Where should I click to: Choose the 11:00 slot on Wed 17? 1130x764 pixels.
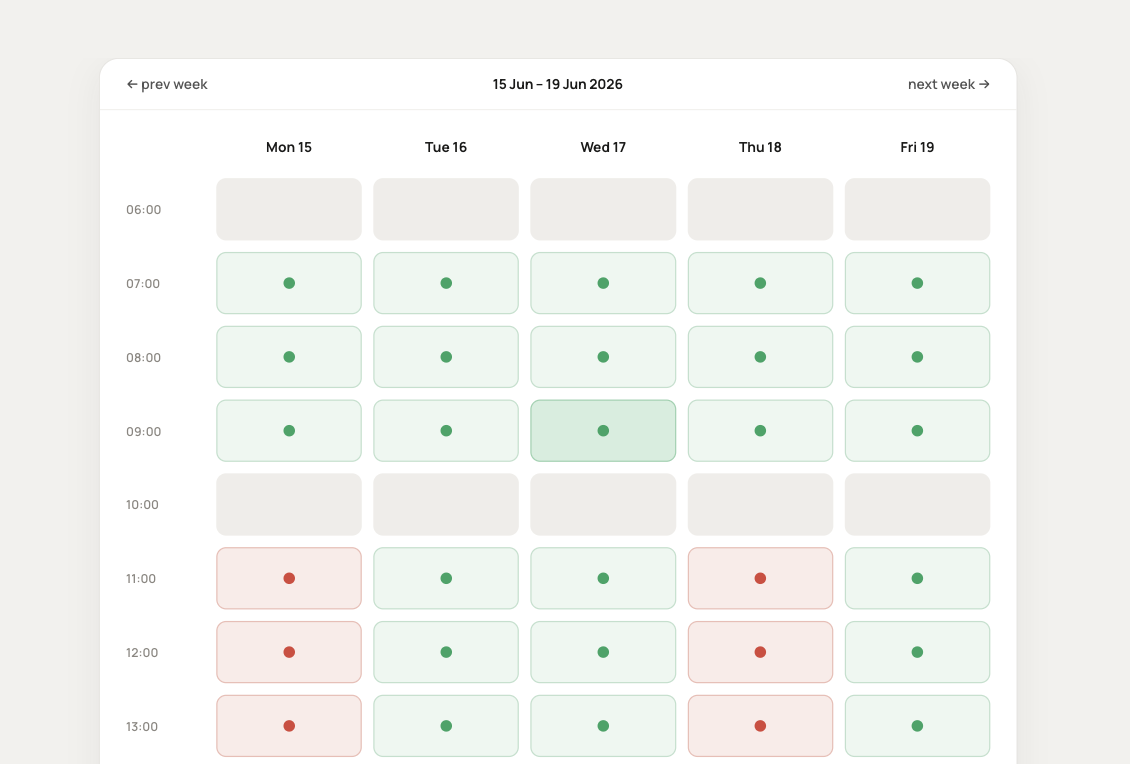603,578
